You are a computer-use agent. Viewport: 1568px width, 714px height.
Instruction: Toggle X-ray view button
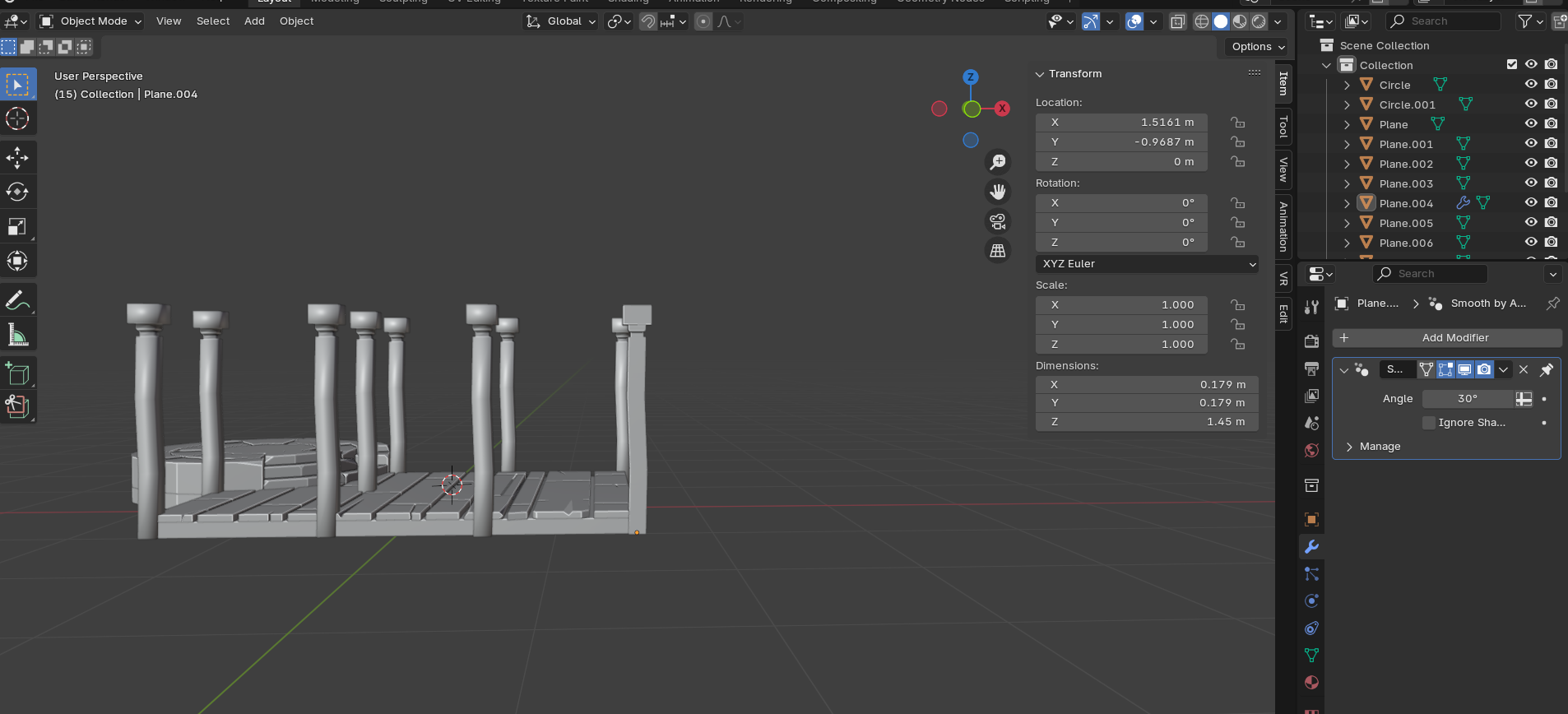coord(1178,22)
